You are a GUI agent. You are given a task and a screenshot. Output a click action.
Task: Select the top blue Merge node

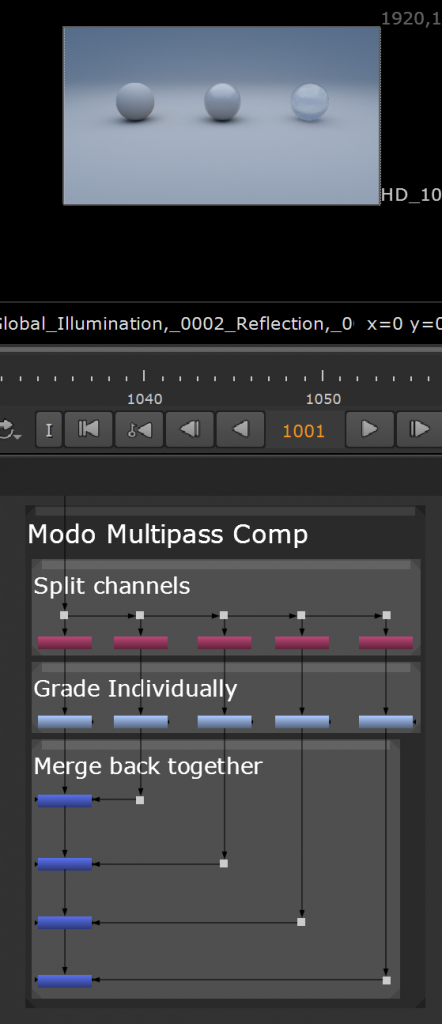tap(65, 801)
